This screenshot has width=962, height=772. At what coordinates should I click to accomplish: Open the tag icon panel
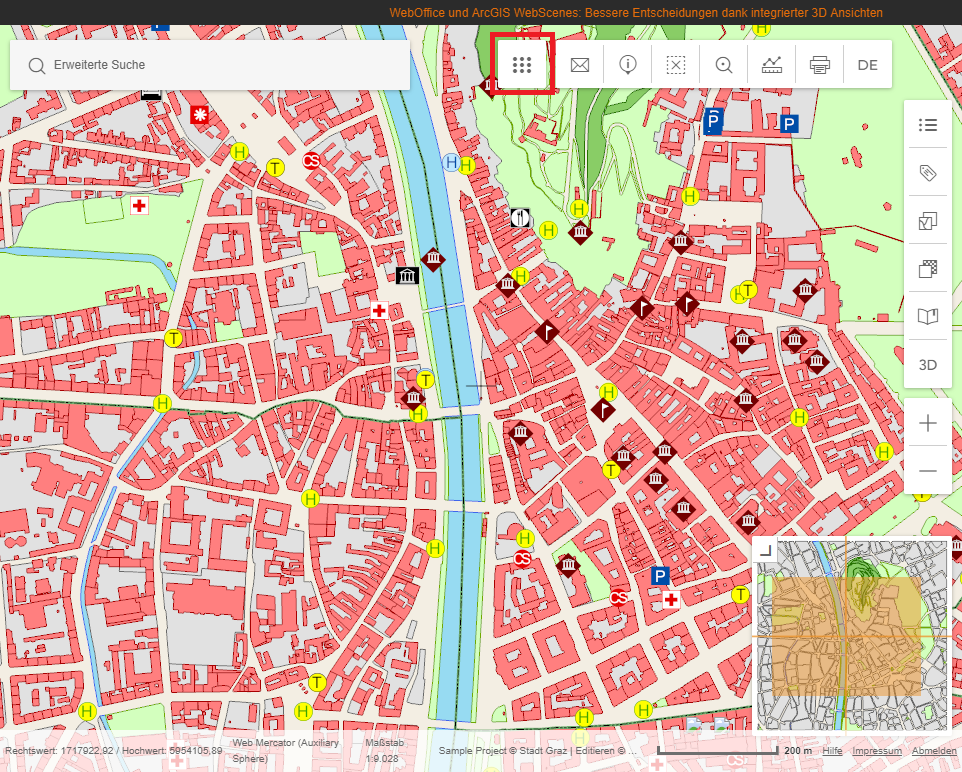point(928,173)
